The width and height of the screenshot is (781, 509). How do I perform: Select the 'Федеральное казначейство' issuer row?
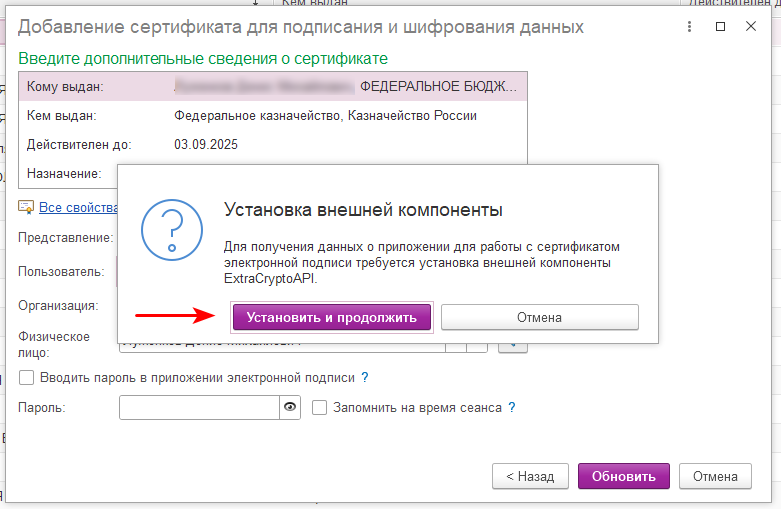[272, 116]
